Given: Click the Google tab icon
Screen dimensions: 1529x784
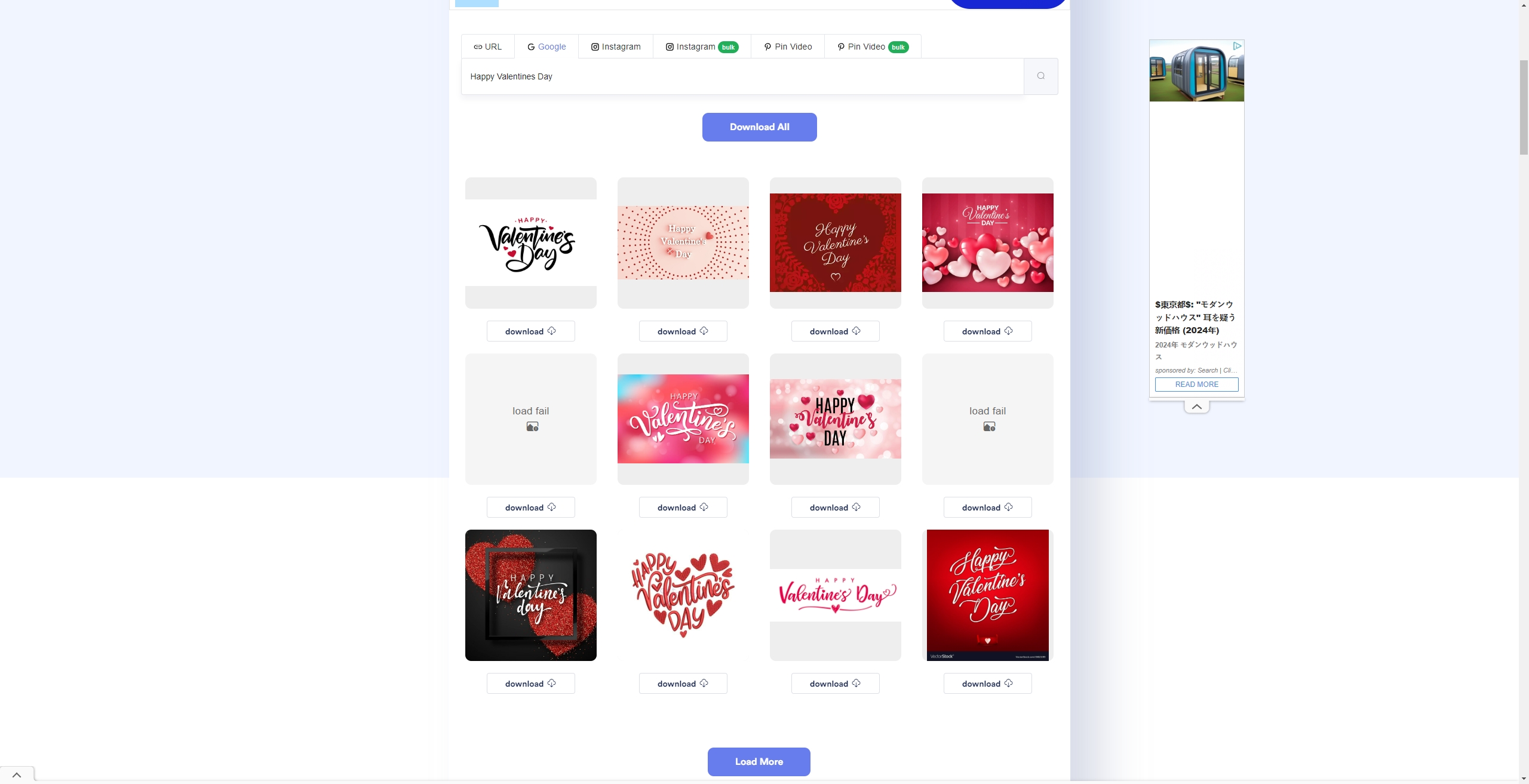Looking at the screenshot, I should (545, 46).
